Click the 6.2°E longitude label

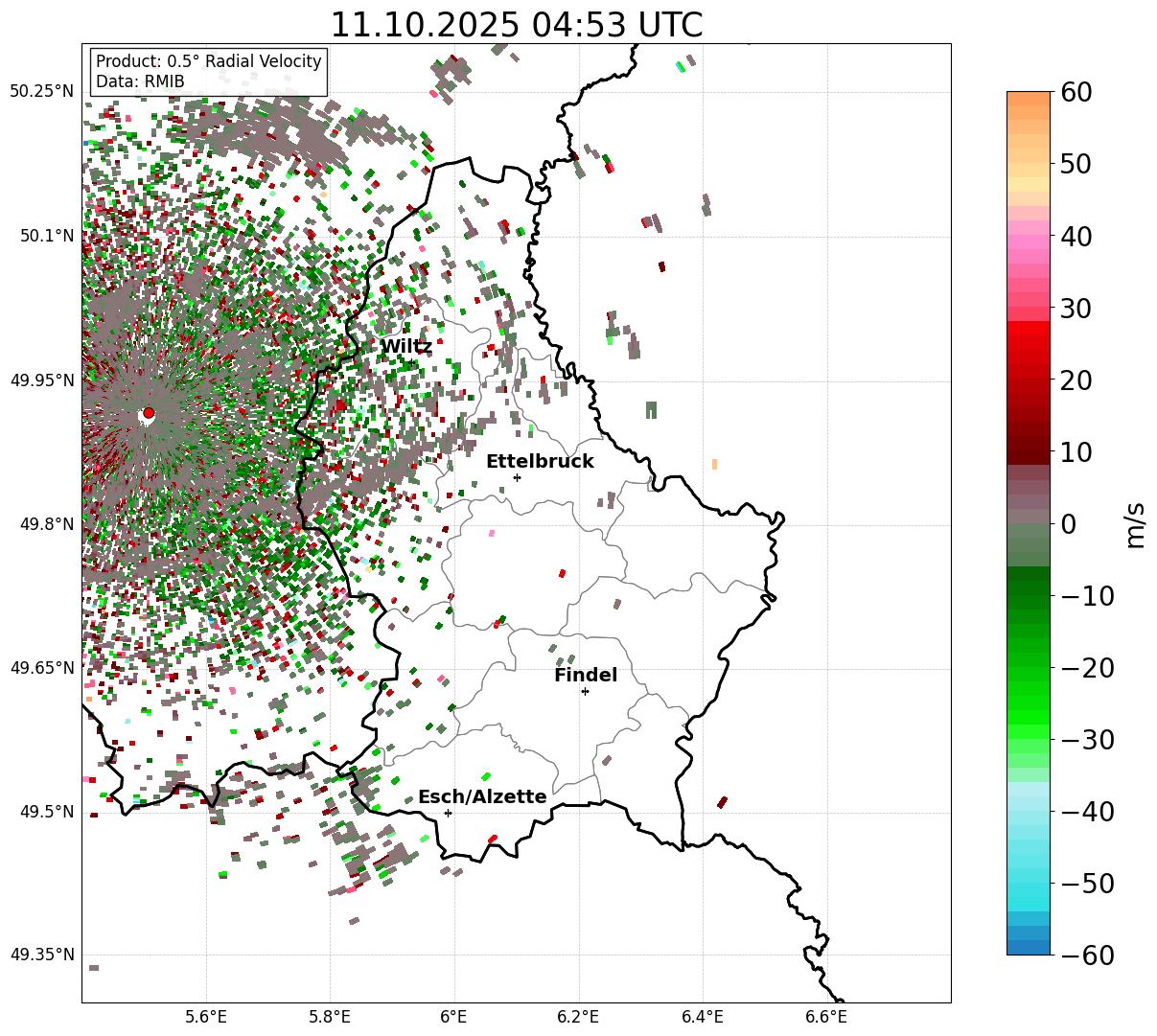click(x=578, y=1017)
